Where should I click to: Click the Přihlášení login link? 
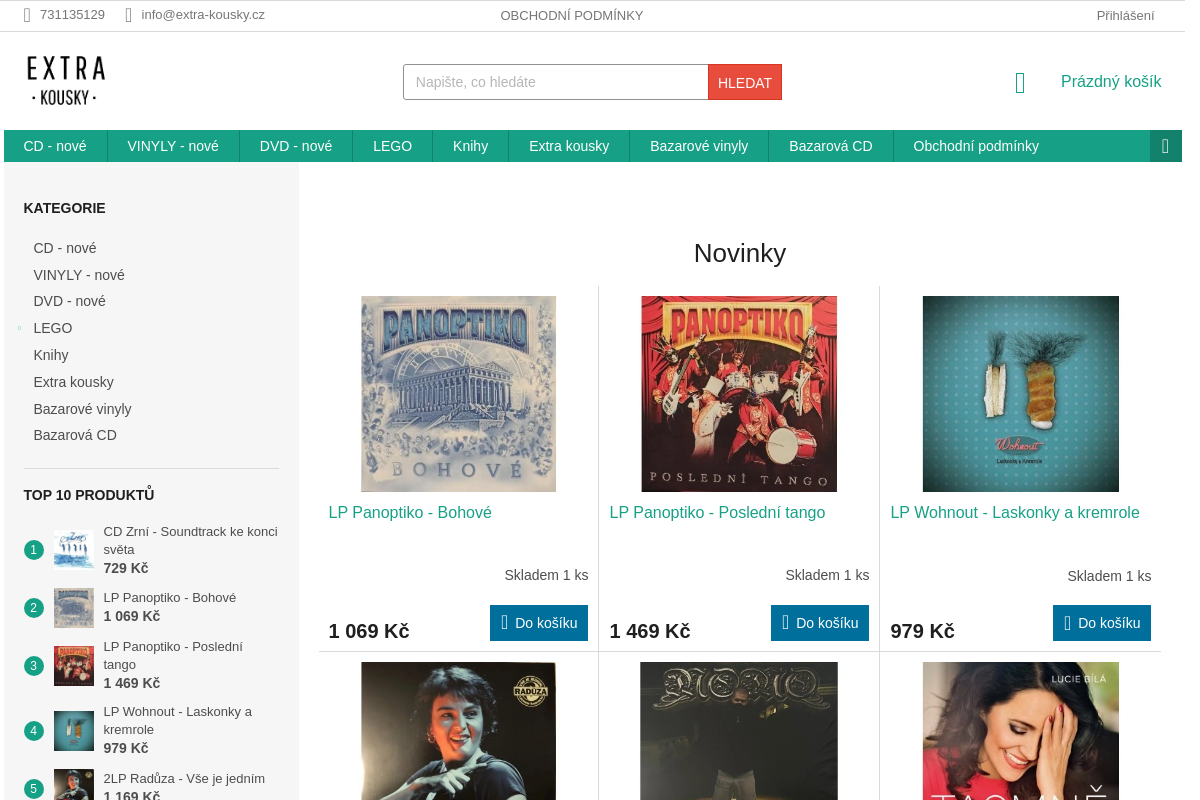[x=1125, y=15]
